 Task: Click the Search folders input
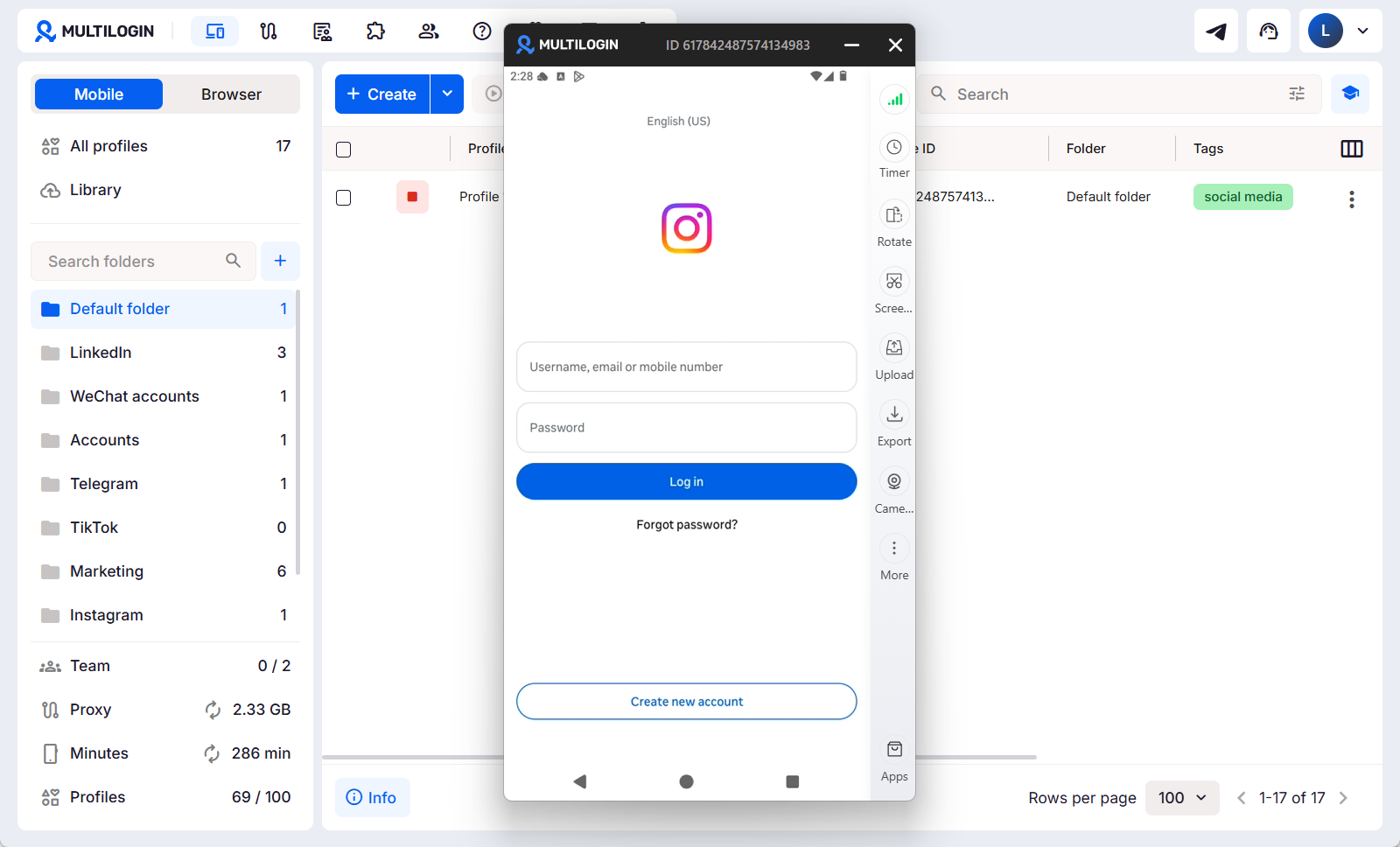coord(143,261)
